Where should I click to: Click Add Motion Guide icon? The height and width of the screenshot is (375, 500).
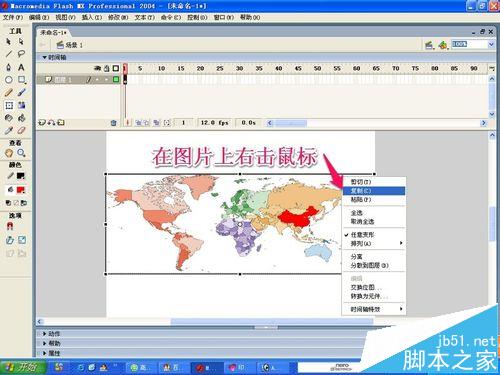point(51,123)
